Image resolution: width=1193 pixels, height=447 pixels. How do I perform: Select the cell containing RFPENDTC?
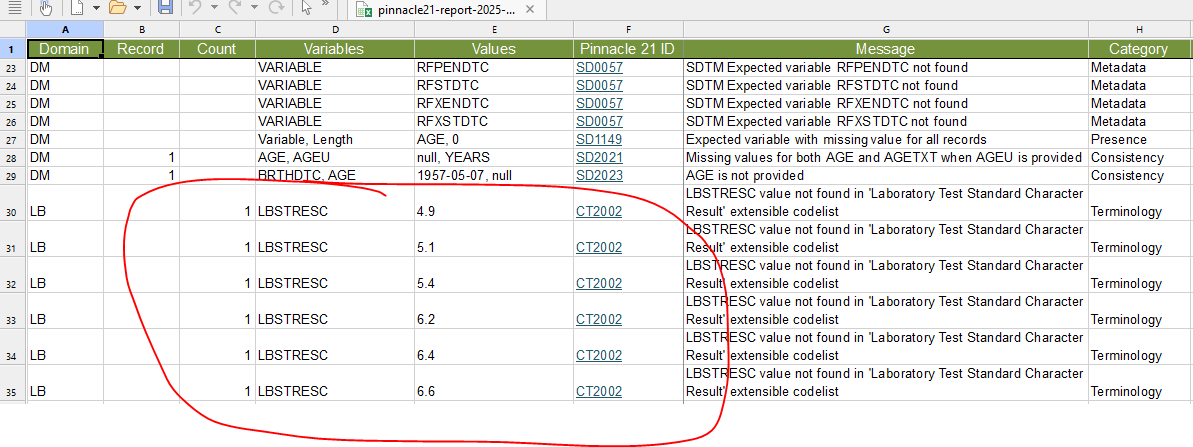(493, 67)
